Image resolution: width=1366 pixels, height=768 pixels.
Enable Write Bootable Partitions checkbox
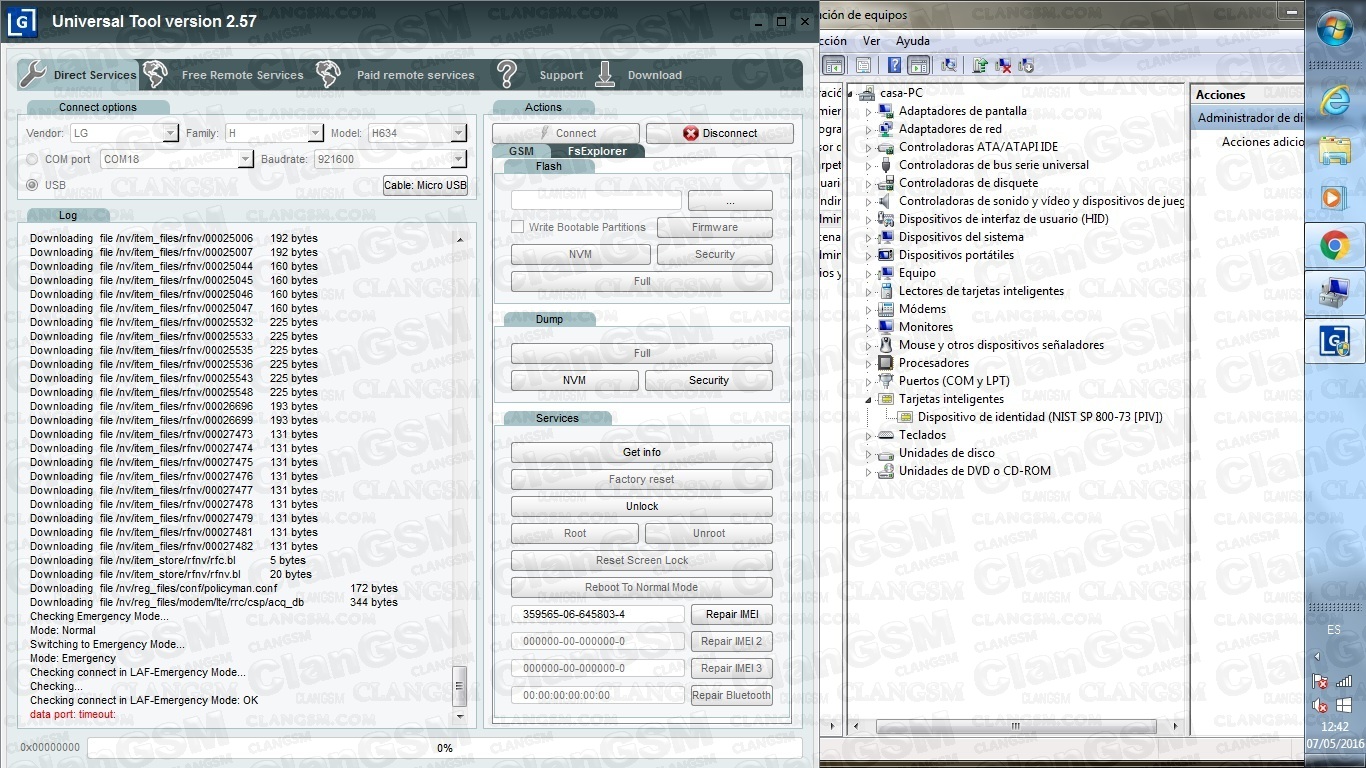[x=518, y=227]
